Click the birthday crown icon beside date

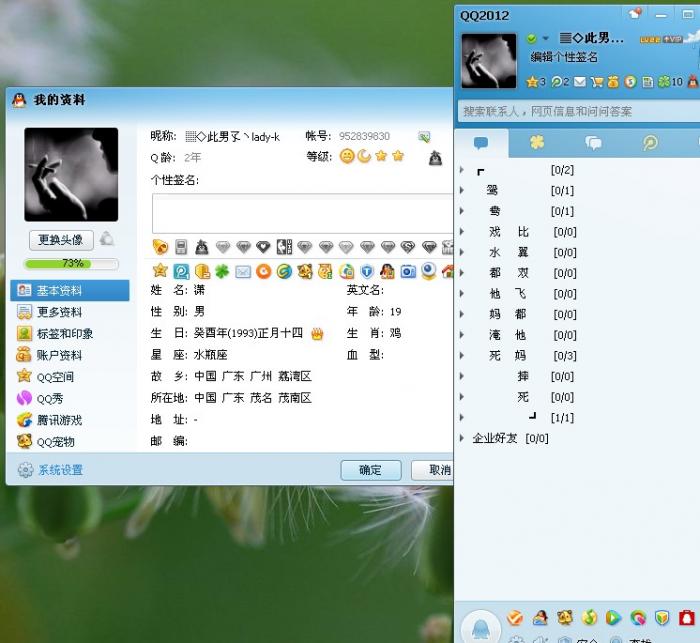(x=317, y=334)
